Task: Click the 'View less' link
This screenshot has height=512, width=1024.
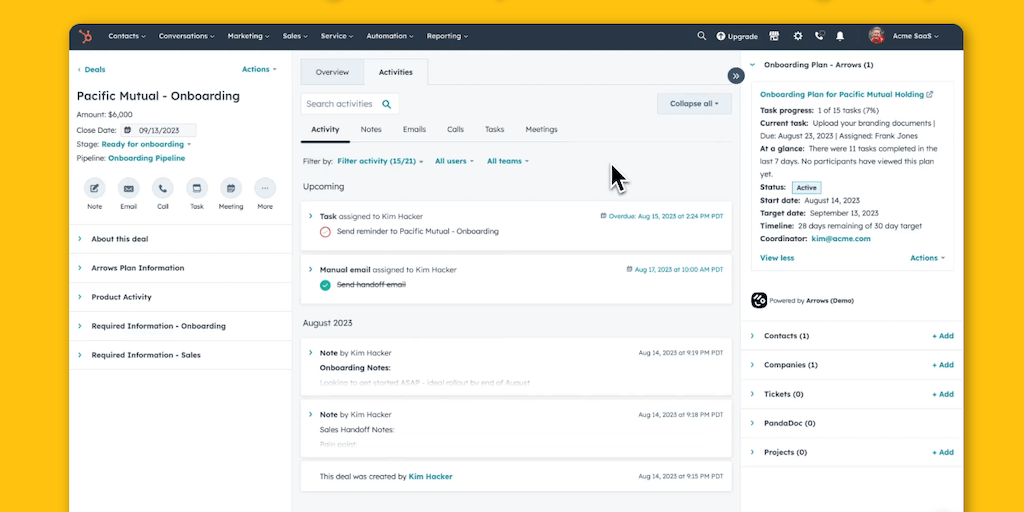Action: click(x=777, y=258)
